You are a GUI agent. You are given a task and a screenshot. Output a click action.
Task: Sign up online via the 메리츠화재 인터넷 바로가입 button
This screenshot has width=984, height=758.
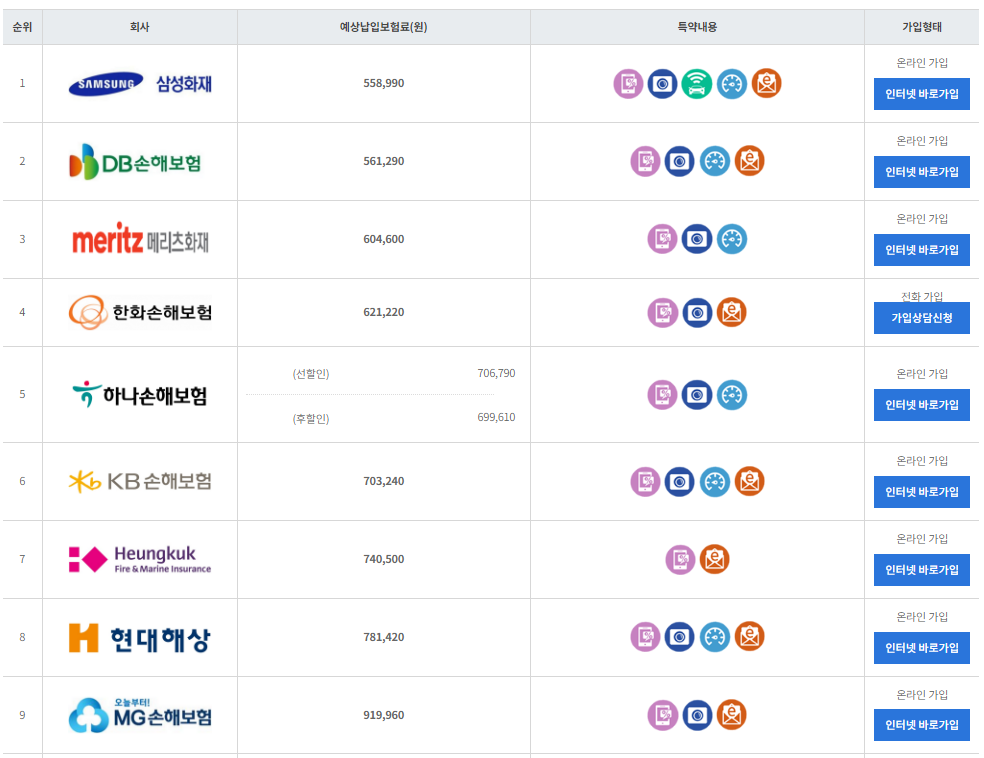pyautogui.click(x=922, y=250)
